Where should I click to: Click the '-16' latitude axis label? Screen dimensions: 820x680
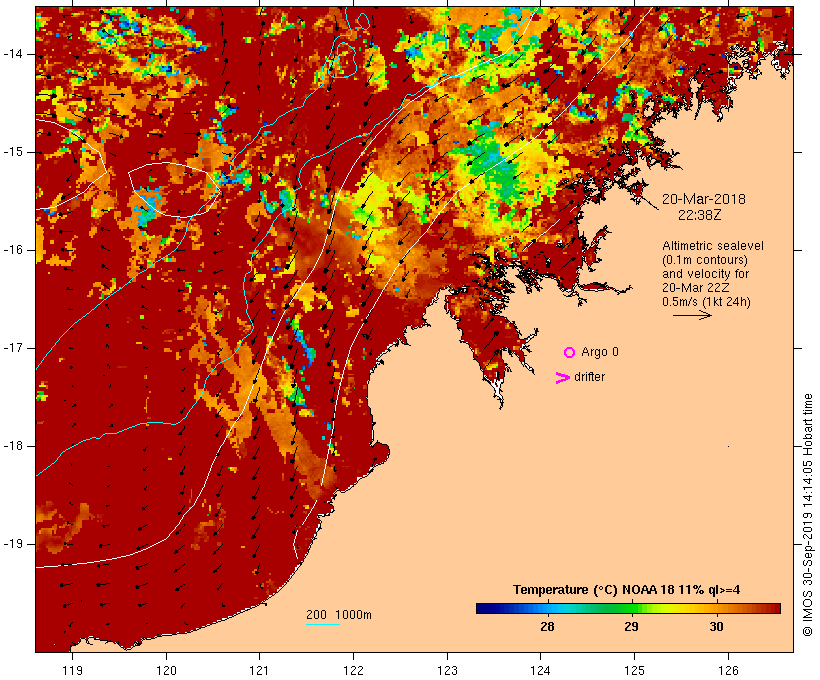[13, 250]
